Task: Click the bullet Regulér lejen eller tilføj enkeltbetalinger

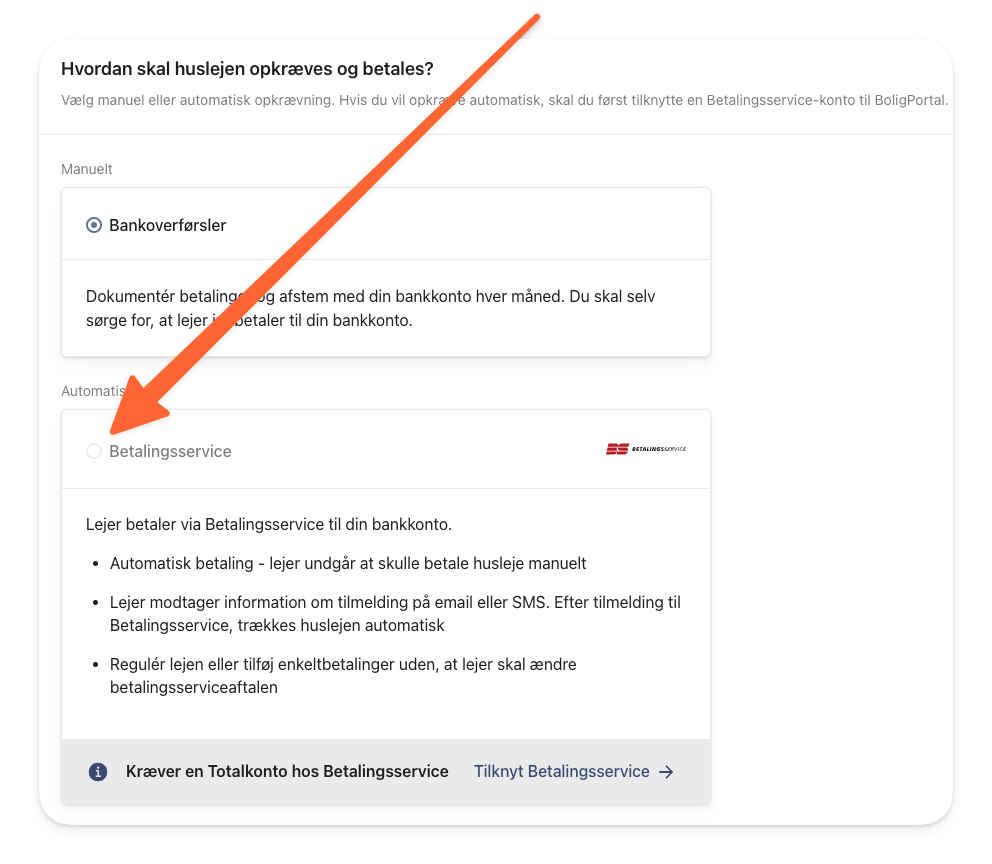Action: [343, 676]
